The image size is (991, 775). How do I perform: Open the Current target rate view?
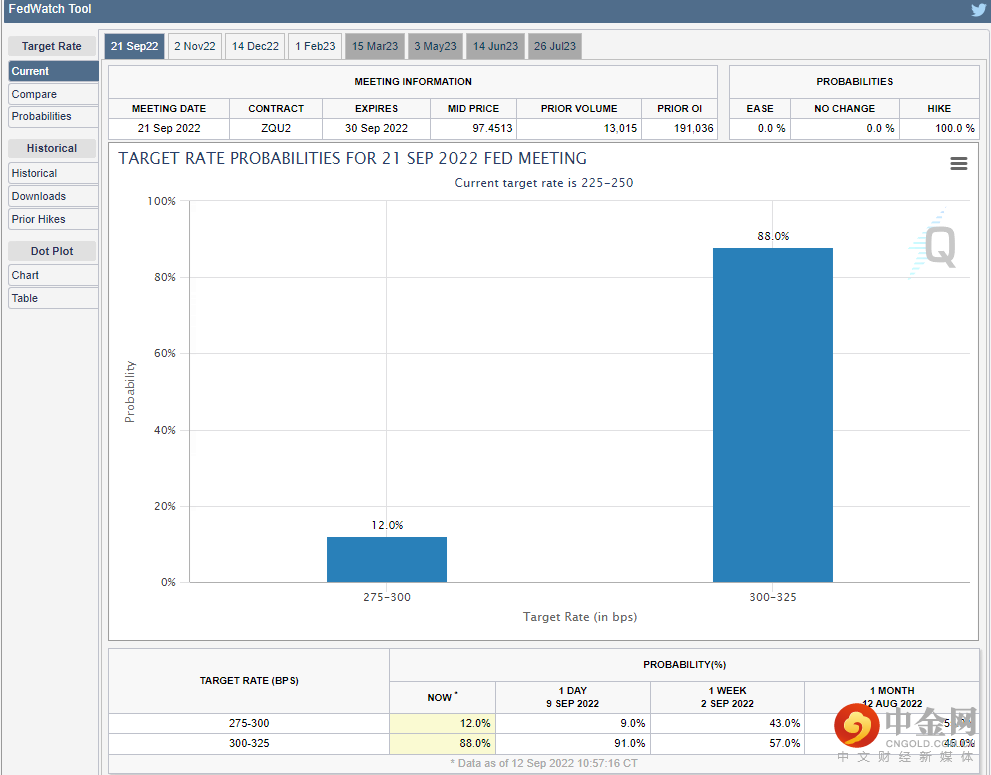tap(53, 71)
